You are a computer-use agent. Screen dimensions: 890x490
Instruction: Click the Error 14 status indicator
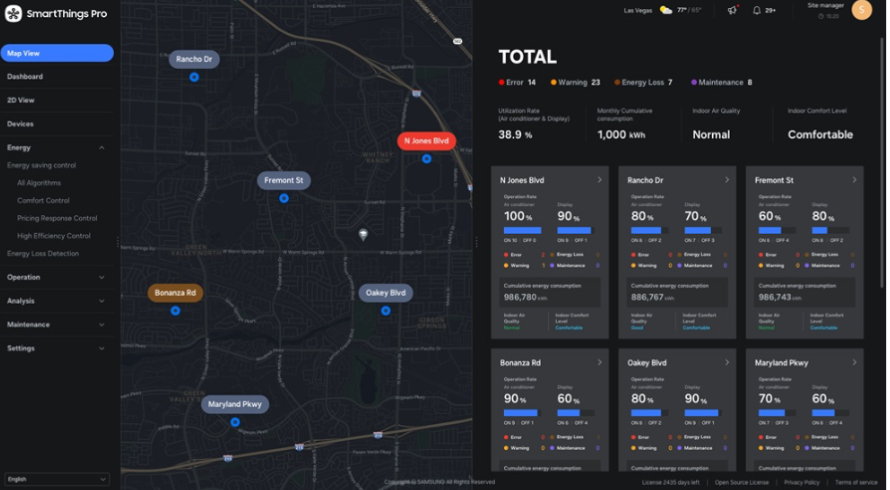click(517, 82)
